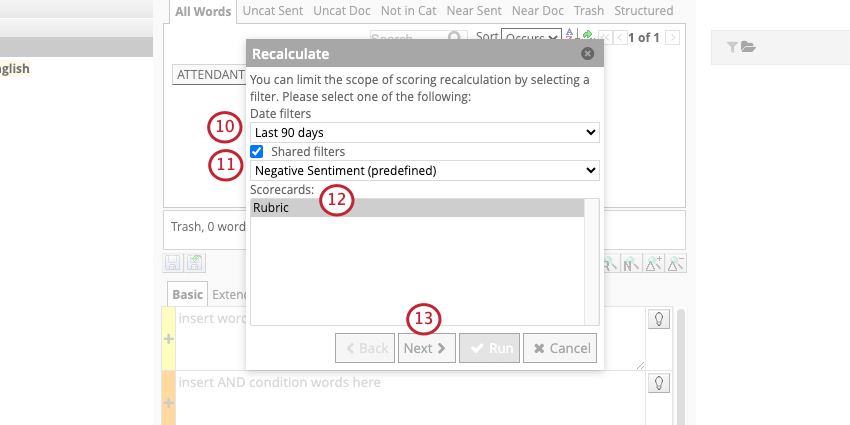Screen dimensions: 850x425
Task: Click the filter funnel folder icon
Action: [741, 47]
